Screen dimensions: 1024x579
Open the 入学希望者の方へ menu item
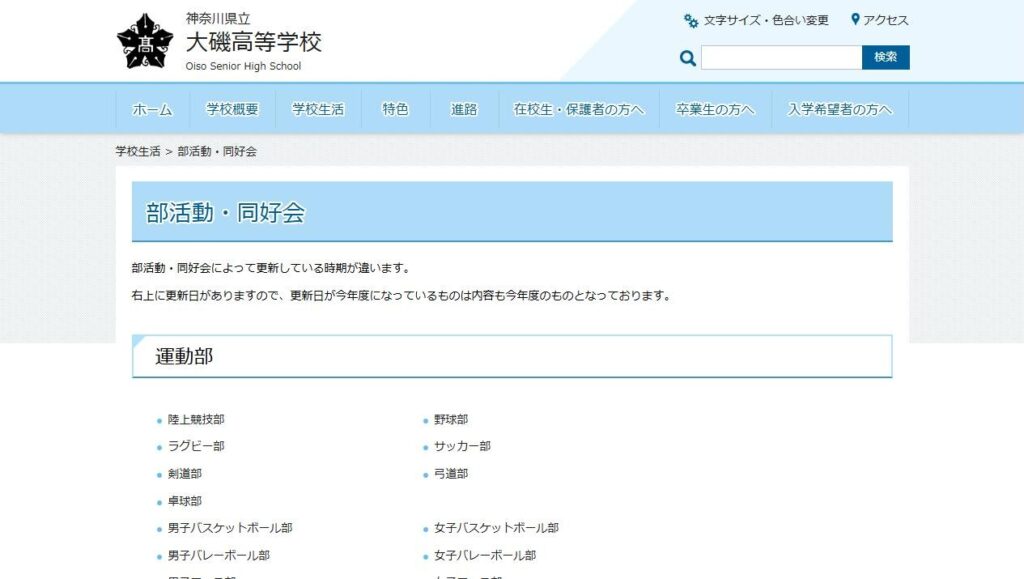coord(840,110)
